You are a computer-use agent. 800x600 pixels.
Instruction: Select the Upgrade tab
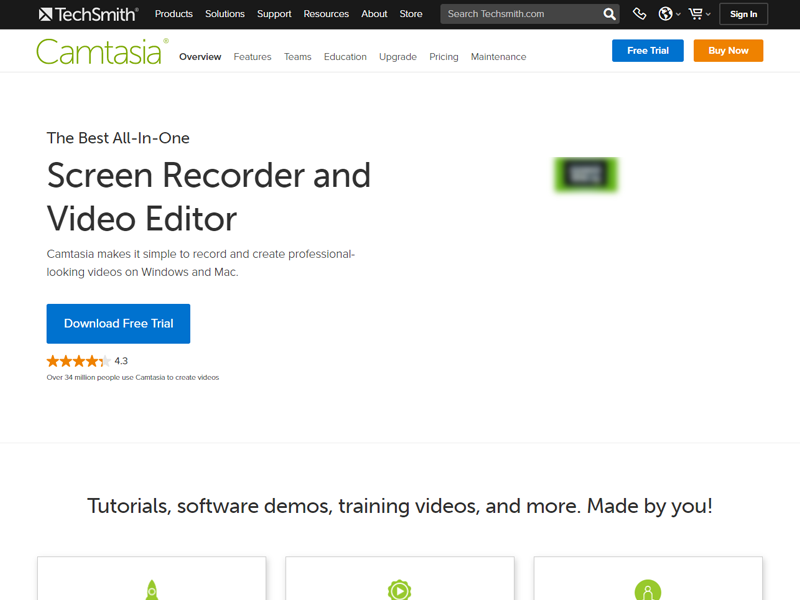pos(398,57)
